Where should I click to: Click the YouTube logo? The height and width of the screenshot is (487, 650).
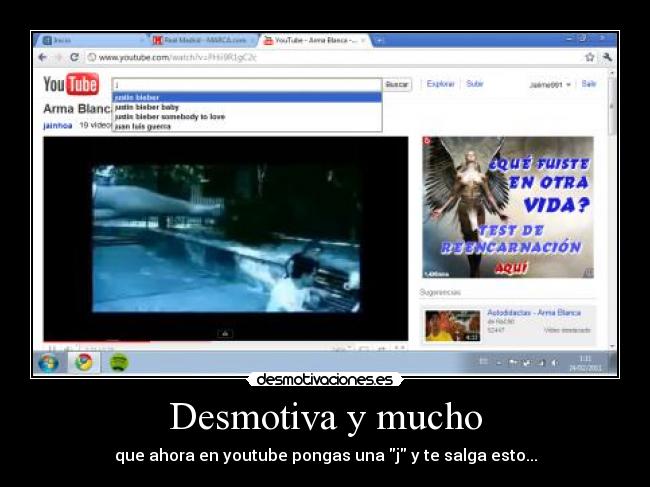click(71, 84)
